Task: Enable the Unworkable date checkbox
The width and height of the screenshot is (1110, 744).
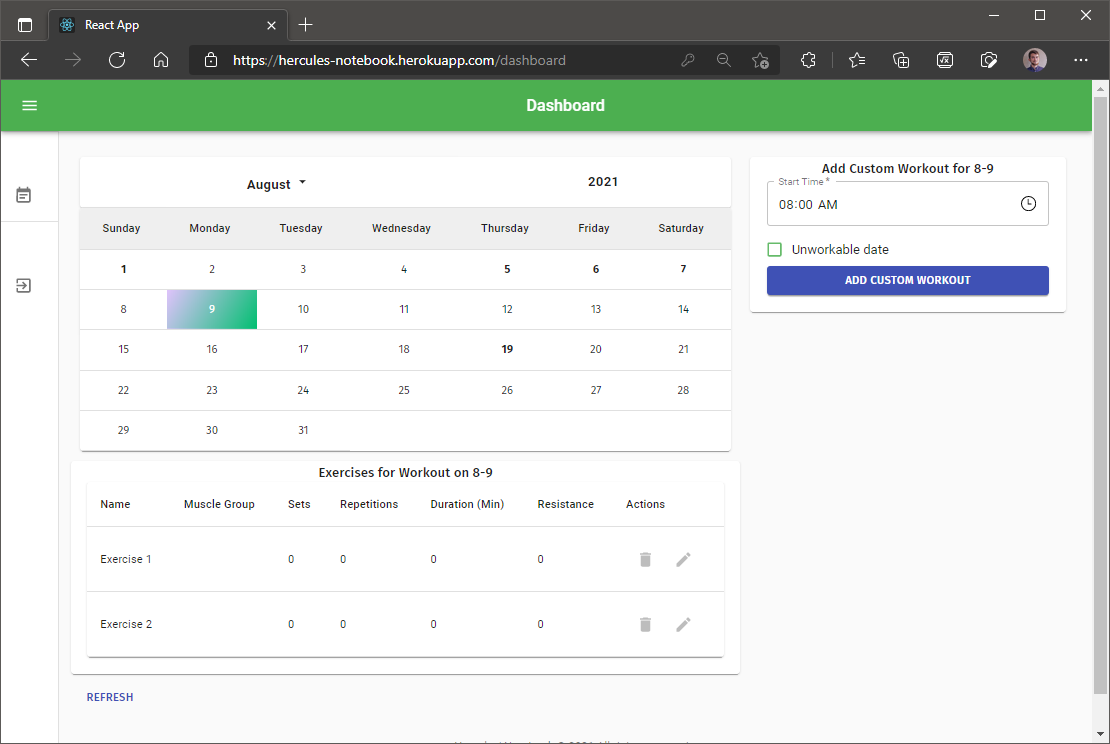Action: (774, 249)
